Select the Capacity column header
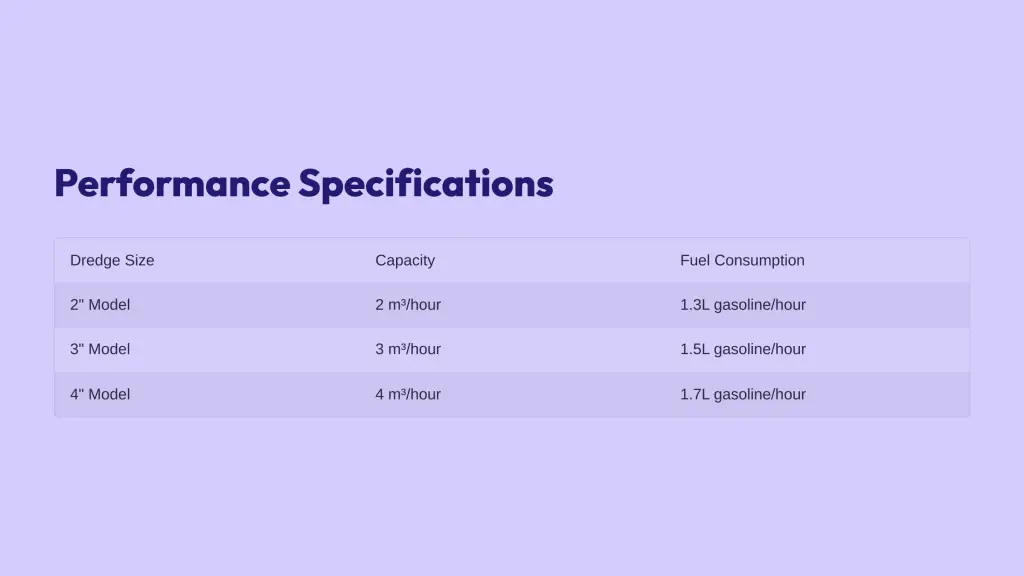The width and height of the screenshot is (1024, 576). click(405, 261)
